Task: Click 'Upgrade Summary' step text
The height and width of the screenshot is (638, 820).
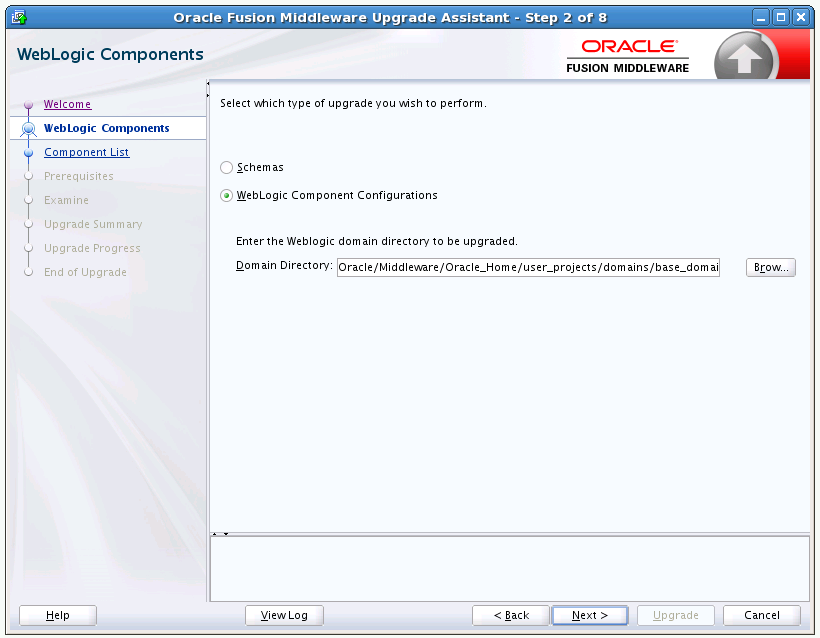Action: (93, 224)
